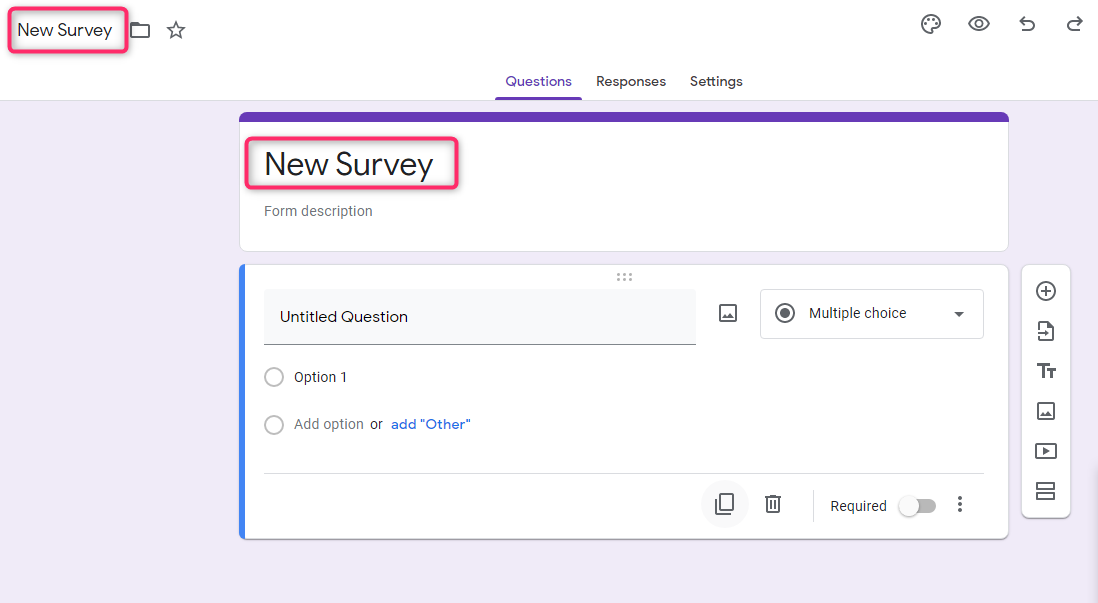The width and height of the screenshot is (1098, 603).
Task: Open the Multiple choice question type dropdown
Action: (871, 314)
